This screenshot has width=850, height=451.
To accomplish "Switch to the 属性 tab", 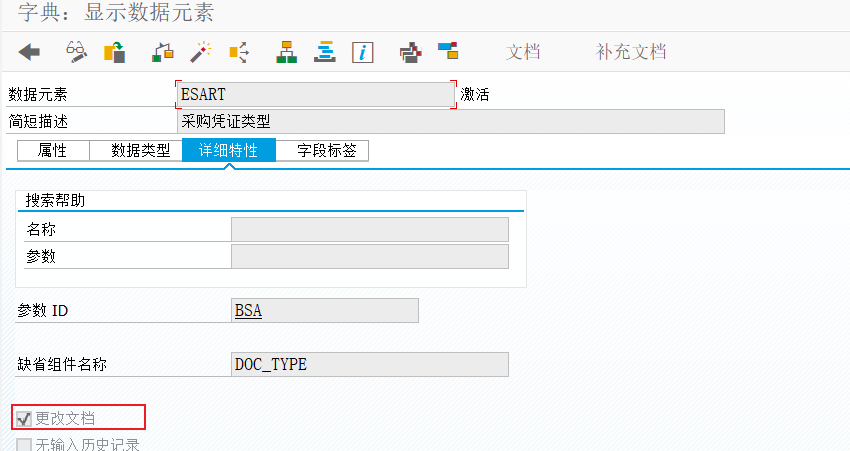I will pyautogui.click(x=53, y=151).
